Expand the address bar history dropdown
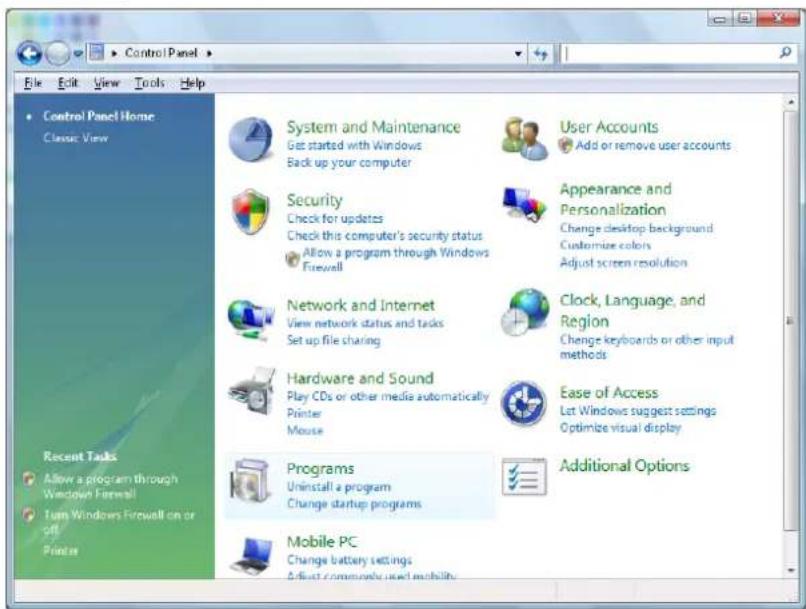806x609 pixels. [518, 53]
